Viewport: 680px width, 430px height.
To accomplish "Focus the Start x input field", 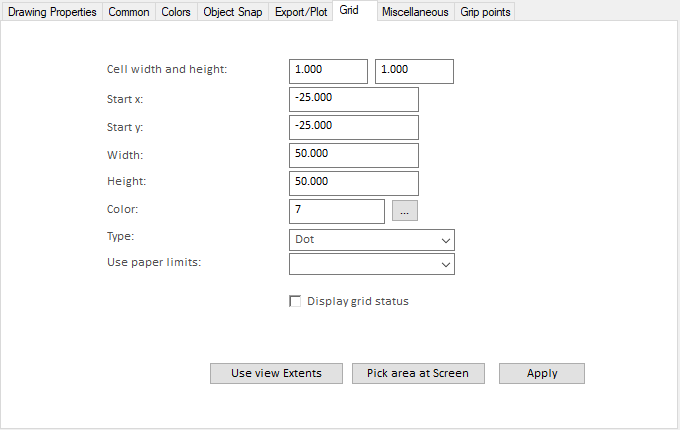I will 353,99.
